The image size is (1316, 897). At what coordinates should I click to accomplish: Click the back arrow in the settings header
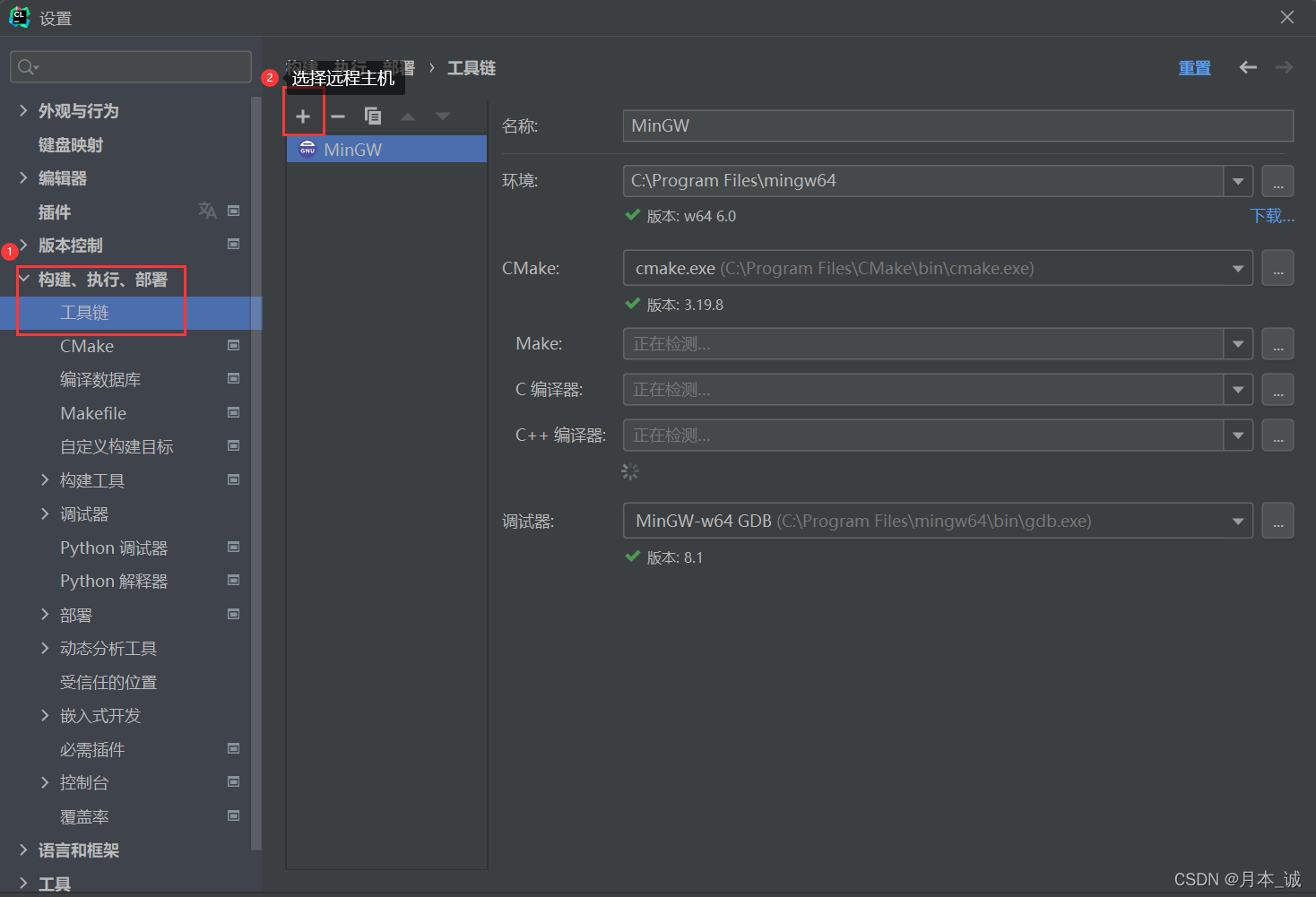(x=1248, y=67)
